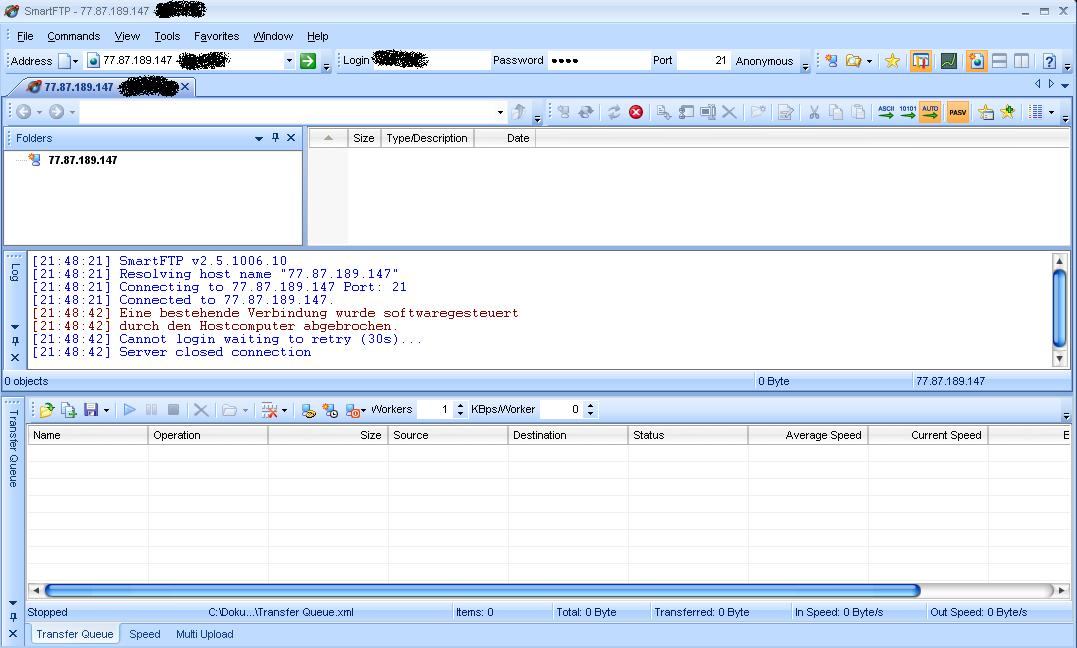Pin the Log panel
Screen dimensions: 1077x648
[x=15, y=341]
